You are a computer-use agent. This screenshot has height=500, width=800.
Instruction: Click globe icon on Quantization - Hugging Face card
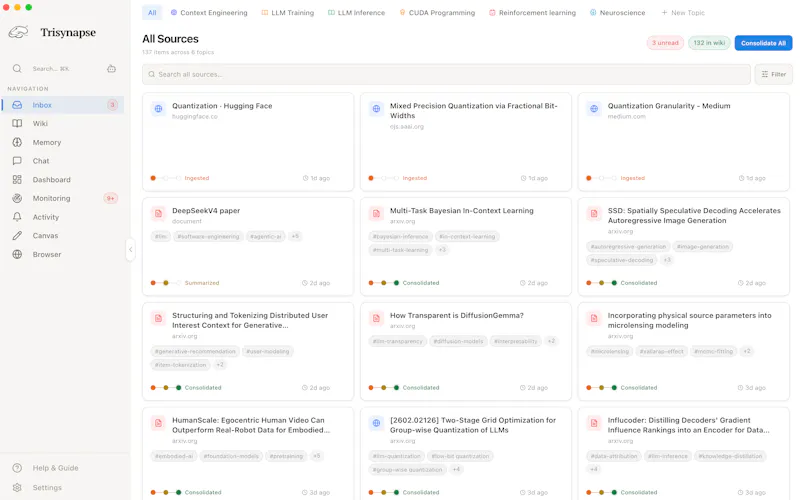click(x=159, y=109)
